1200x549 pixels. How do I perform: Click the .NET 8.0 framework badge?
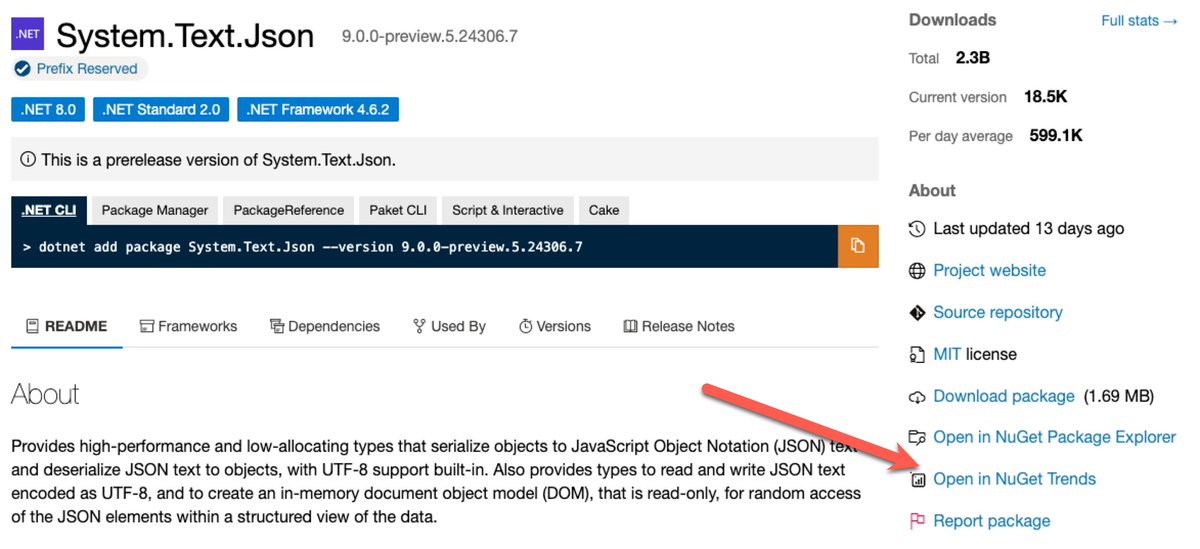click(x=48, y=109)
